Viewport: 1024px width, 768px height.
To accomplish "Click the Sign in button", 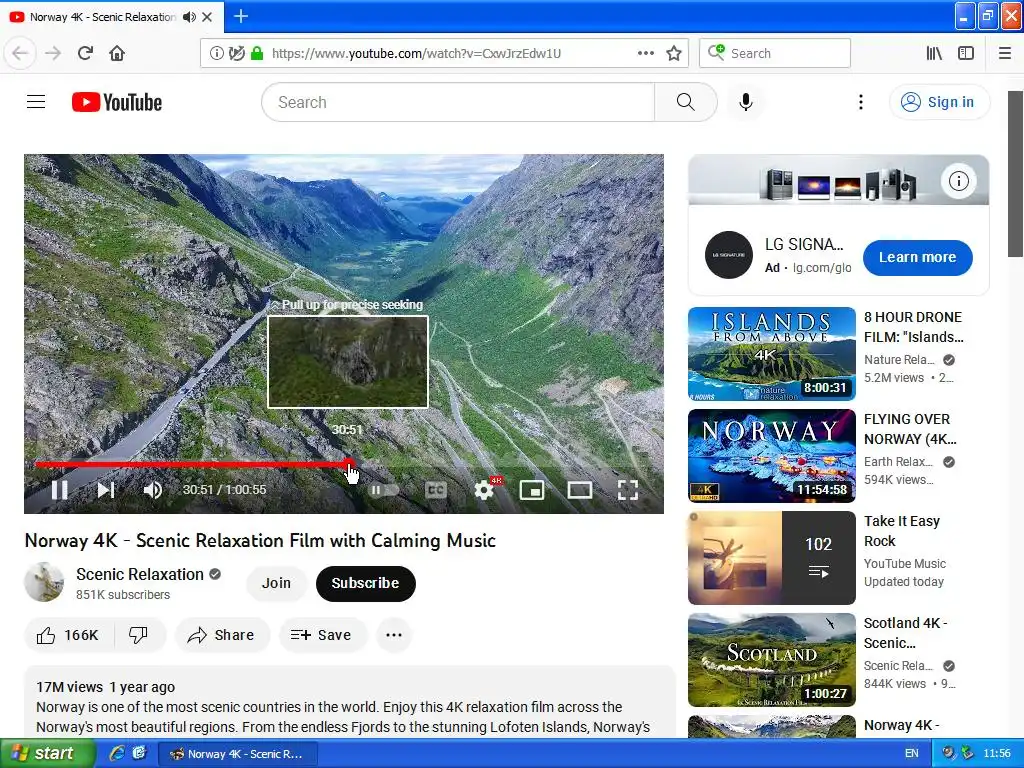I will (x=939, y=102).
